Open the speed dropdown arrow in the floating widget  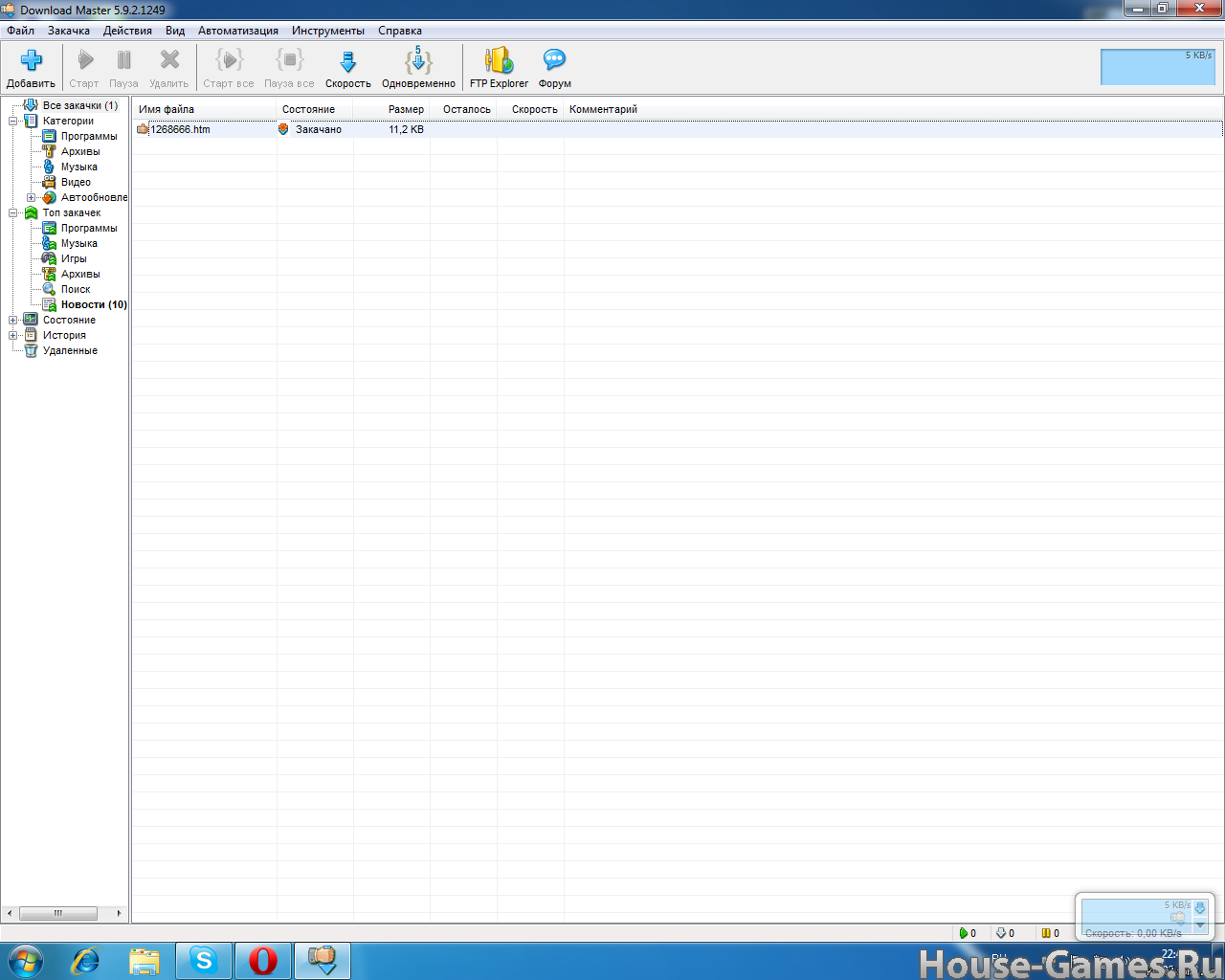point(1200,925)
